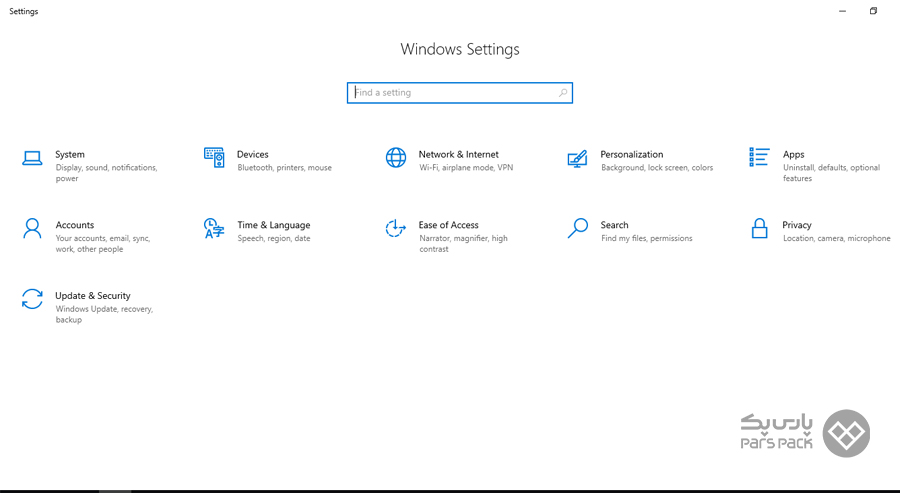Click magnifier icon inside the search box

(x=563, y=92)
